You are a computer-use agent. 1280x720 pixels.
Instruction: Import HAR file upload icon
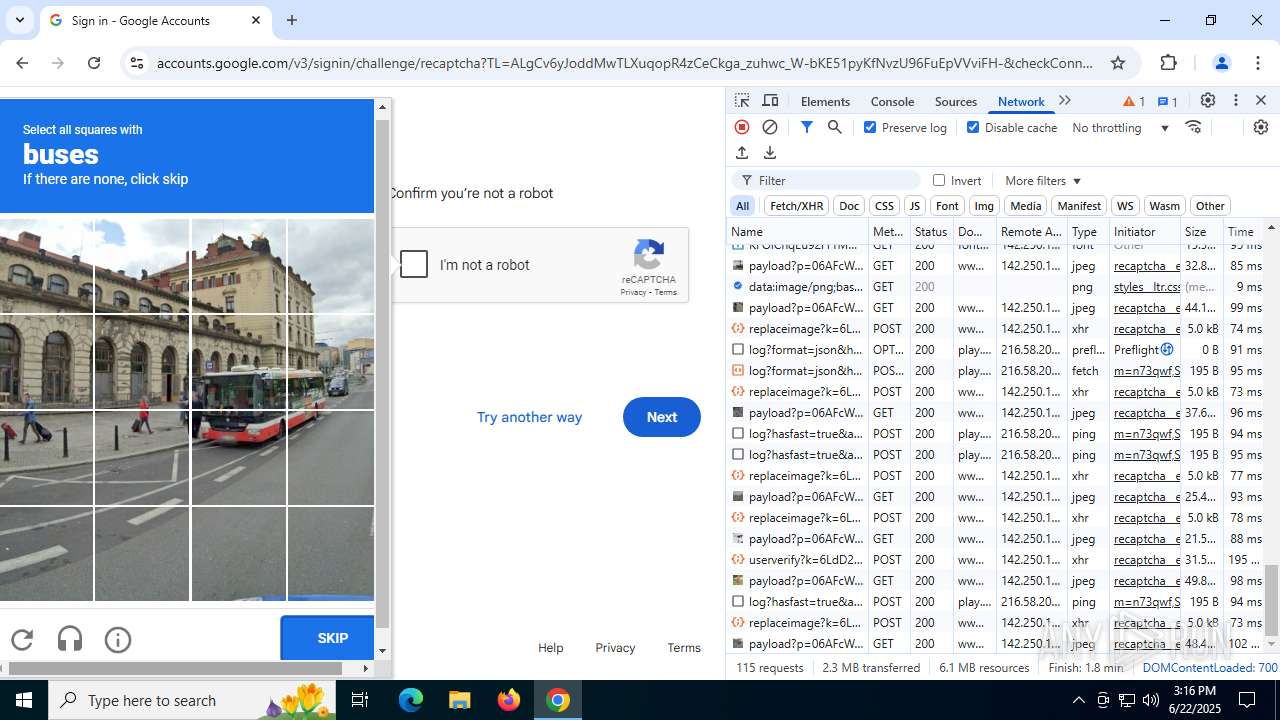pos(742,152)
